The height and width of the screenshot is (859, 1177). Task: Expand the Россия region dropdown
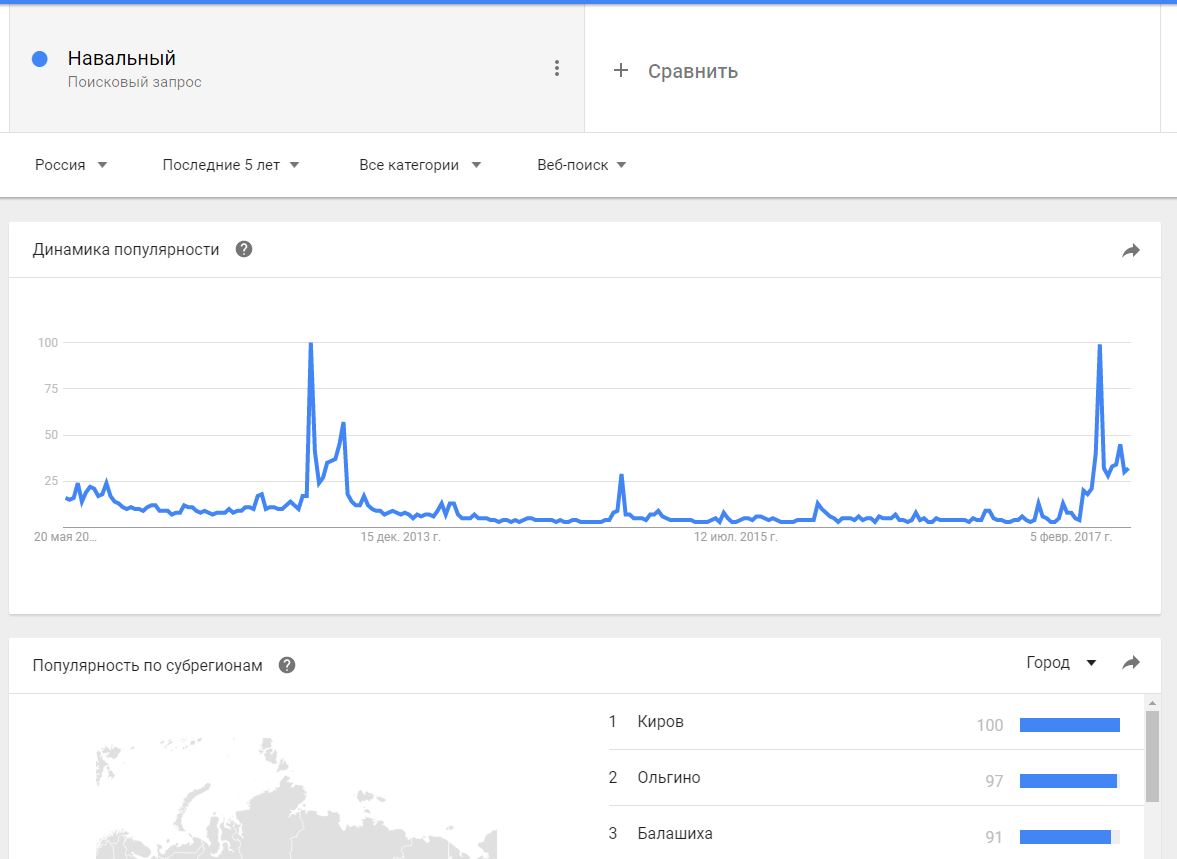coord(71,165)
